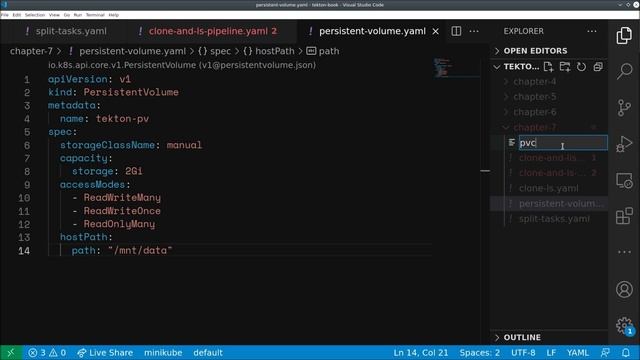The image size is (640, 360).
Task: Expand the chapter-4 folder
Action: click(534, 82)
